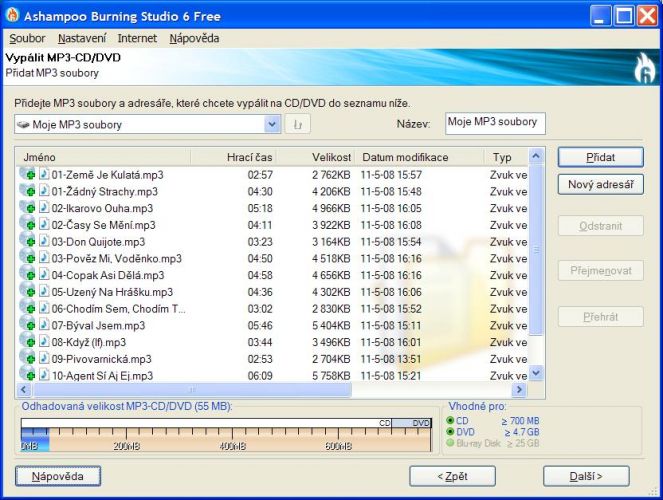This screenshot has height=500, width=663.
Task: Click the CD icon of 02-Ikarovo Ouha.mp3
Action: point(27,208)
